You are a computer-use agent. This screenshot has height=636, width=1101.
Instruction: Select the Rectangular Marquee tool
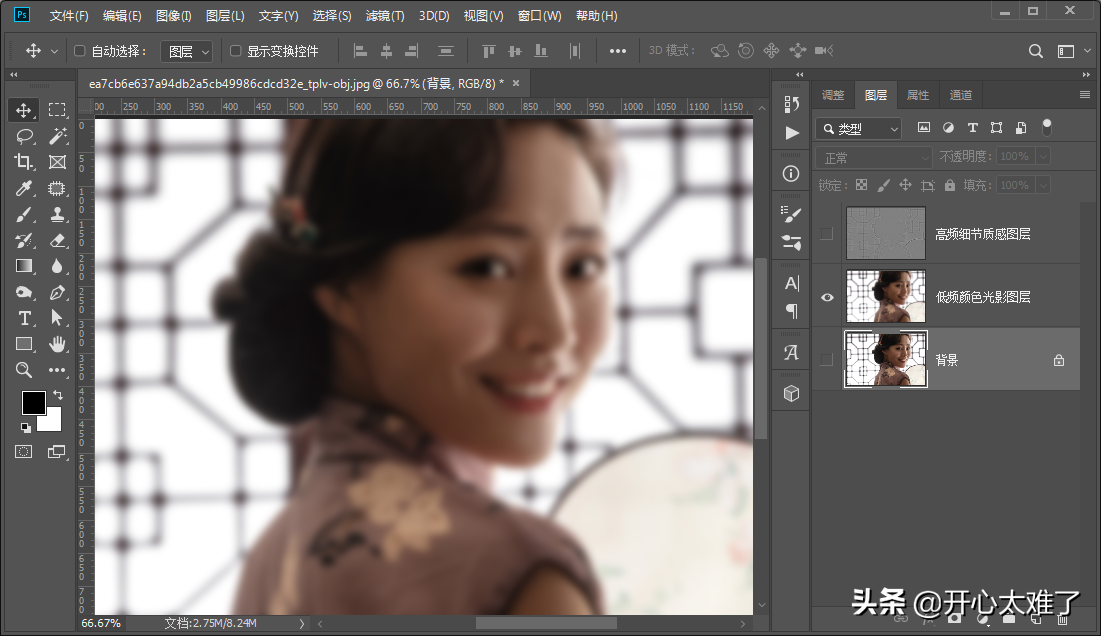[57, 110]
